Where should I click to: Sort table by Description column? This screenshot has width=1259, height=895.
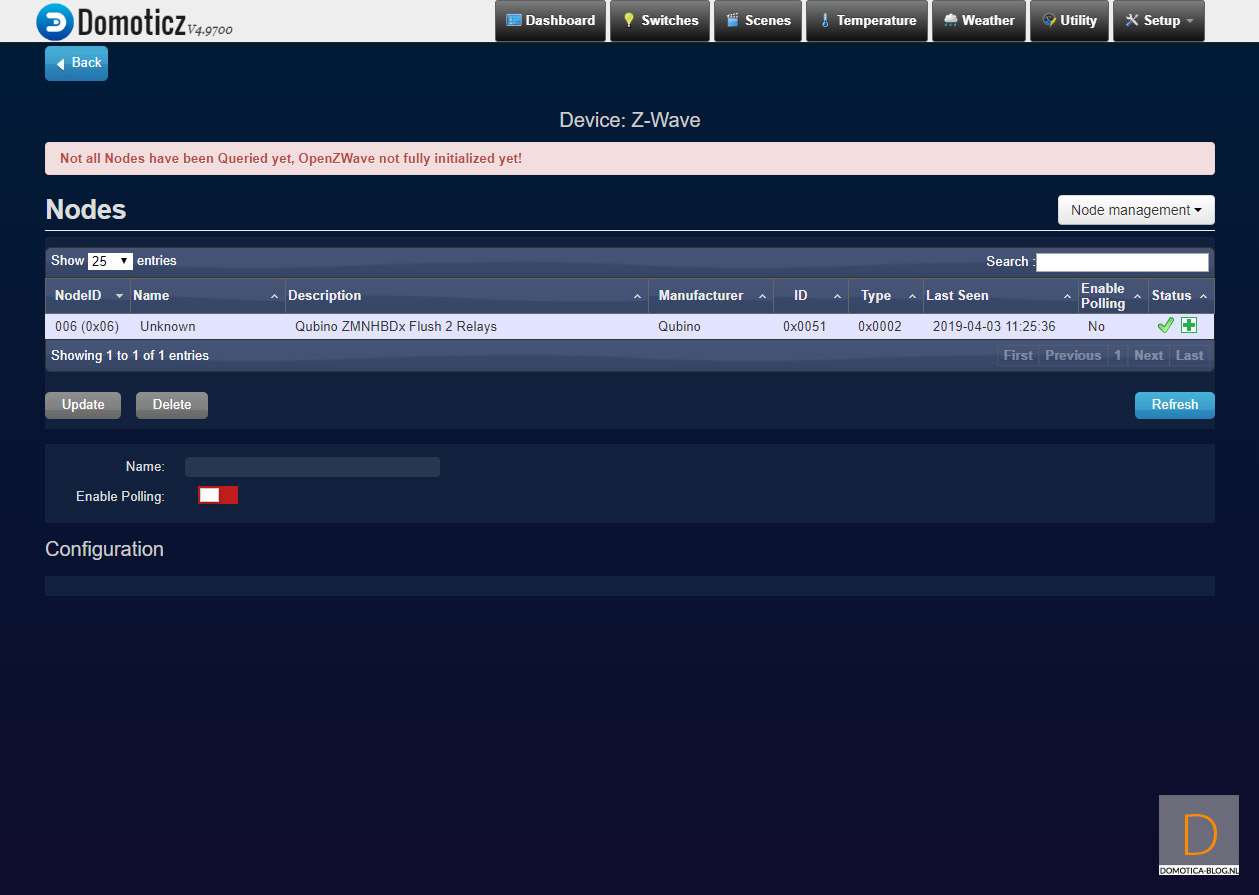(x=466, y=296)
